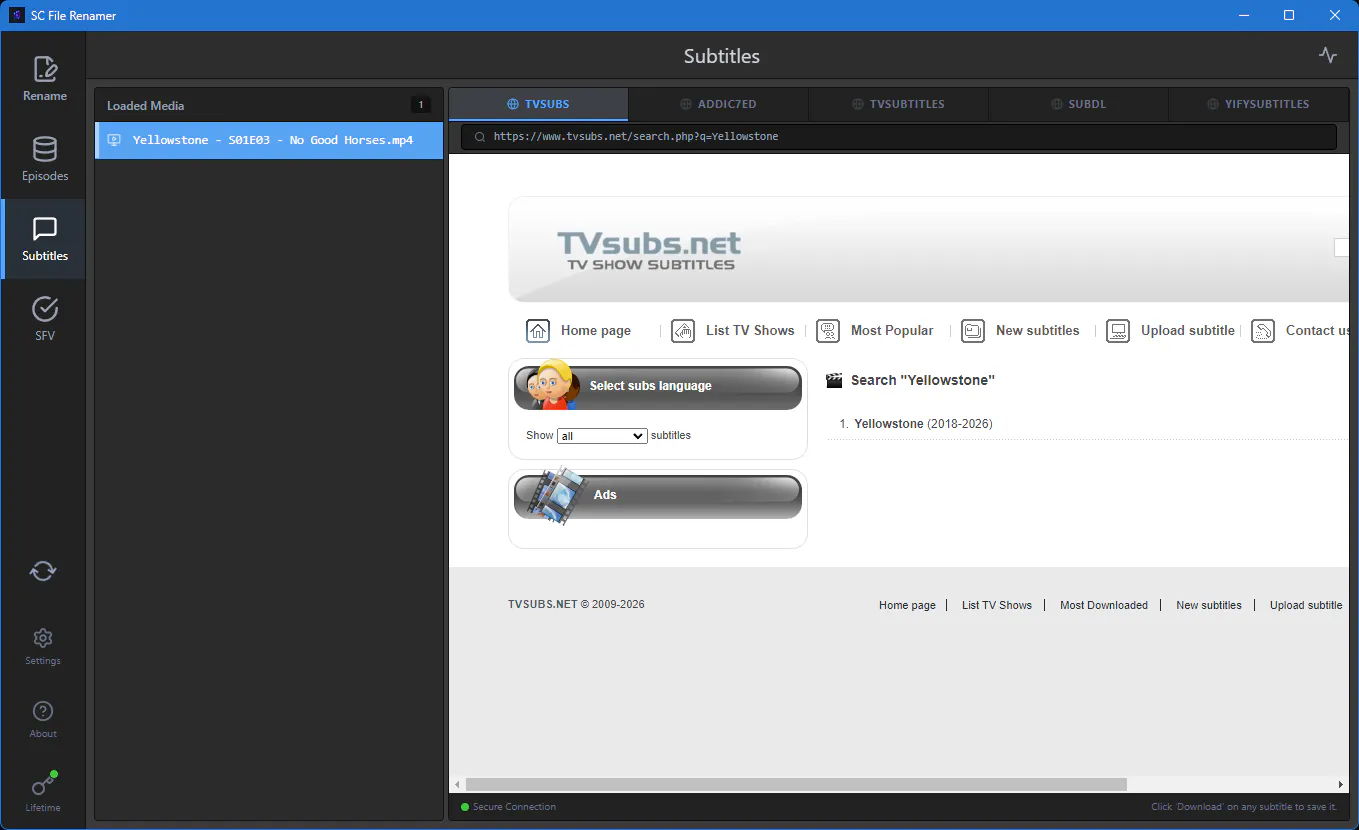The width and height of the screenshot is (1359, 830).
Task: Open the SFV checker section
Action: pos(44,319)
